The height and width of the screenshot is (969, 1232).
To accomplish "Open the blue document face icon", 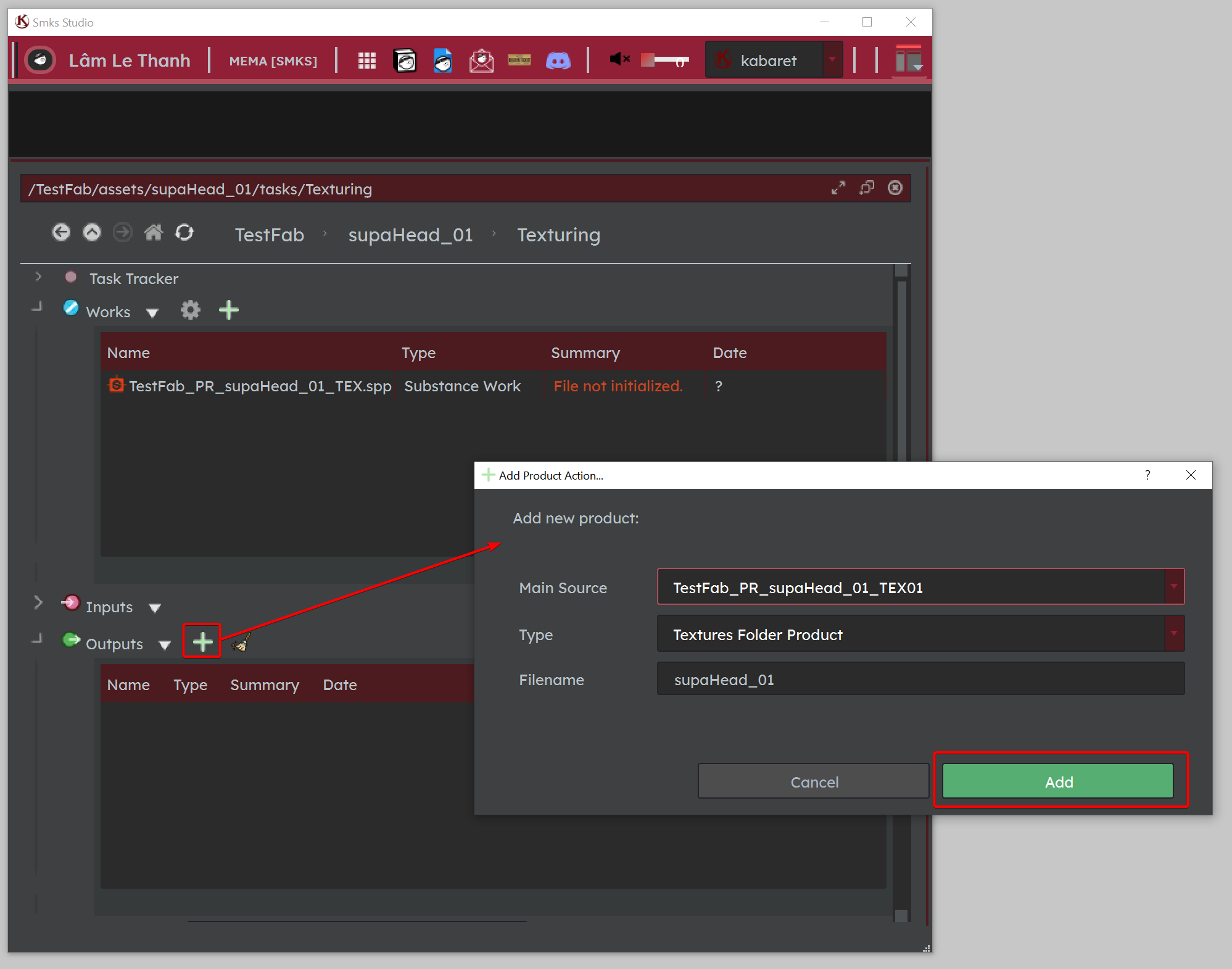I will click(443, 60).
